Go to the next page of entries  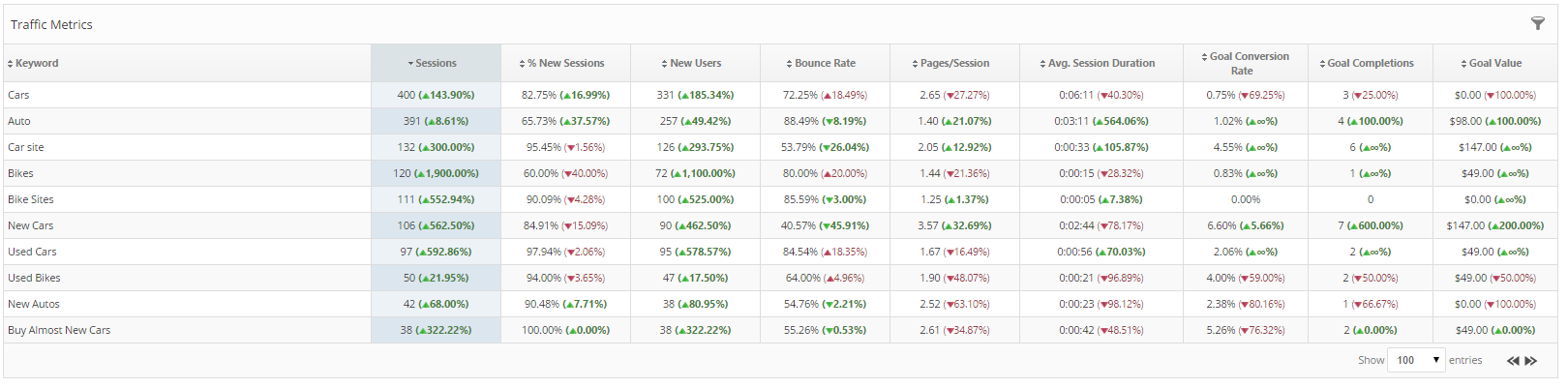[x=1531, y=361]
